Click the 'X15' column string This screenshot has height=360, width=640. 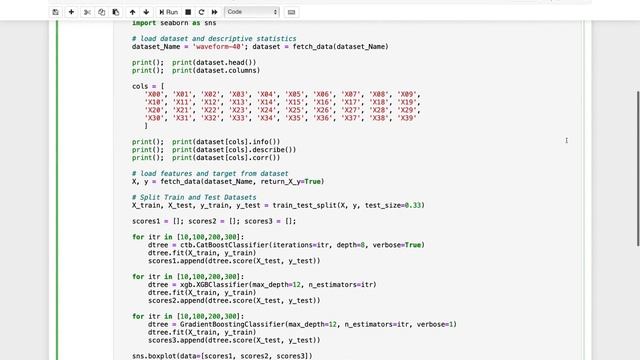tap(294, 102)
